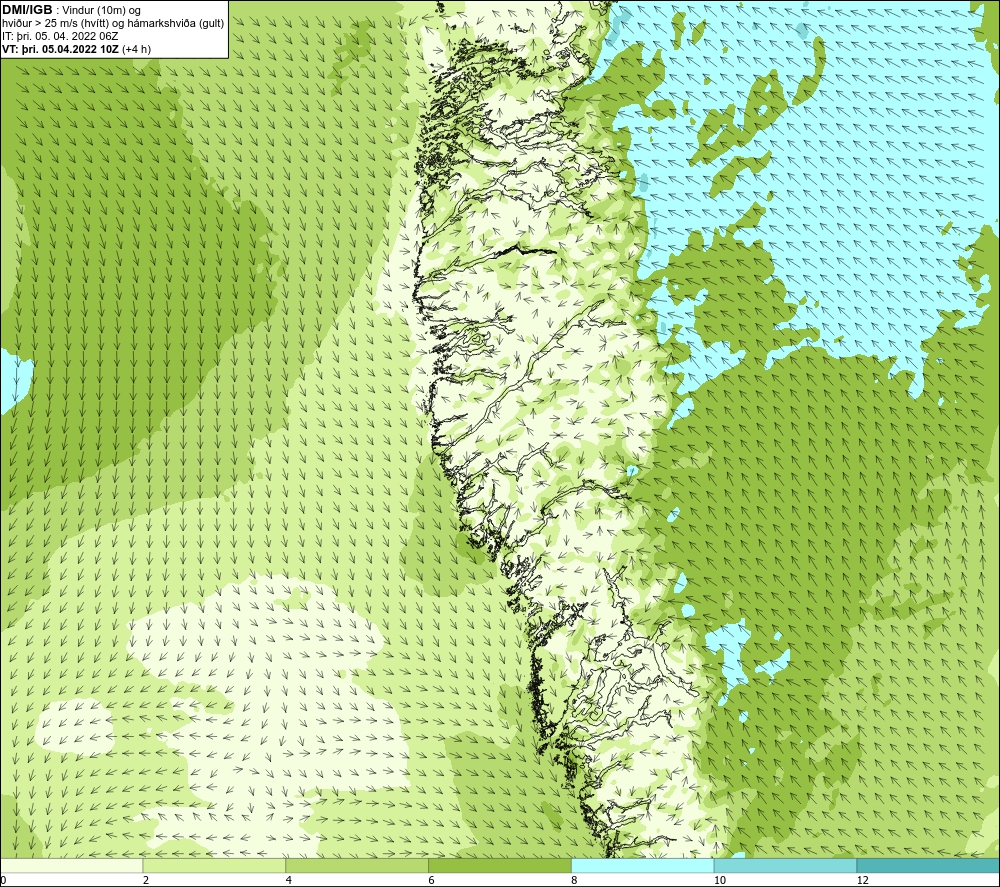1000x887 pixels.
Task: Click the 'IT: þri. 05. 04. 2022 06Z' line
Action: (x=60, y=36)
